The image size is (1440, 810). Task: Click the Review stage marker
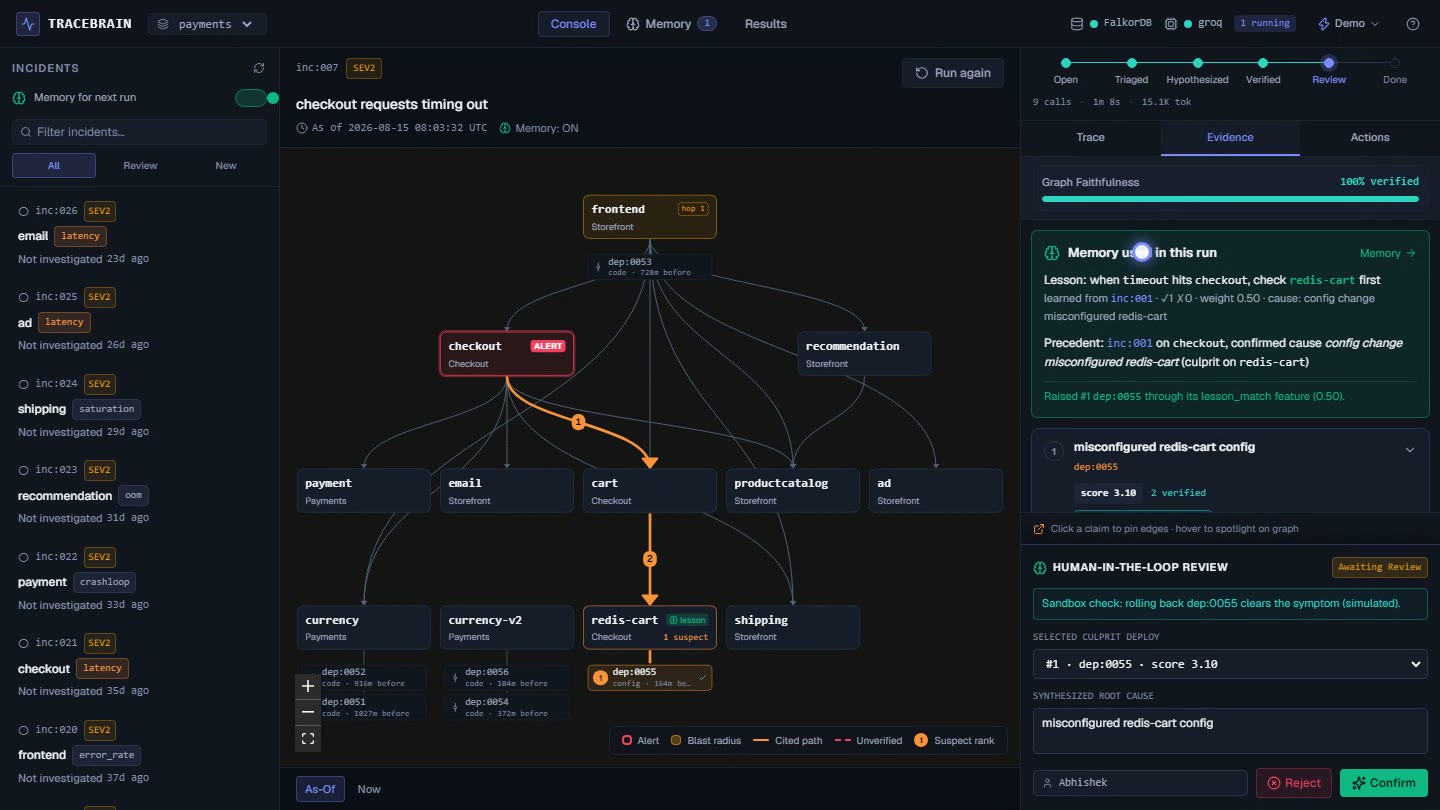click(1329, 63)
